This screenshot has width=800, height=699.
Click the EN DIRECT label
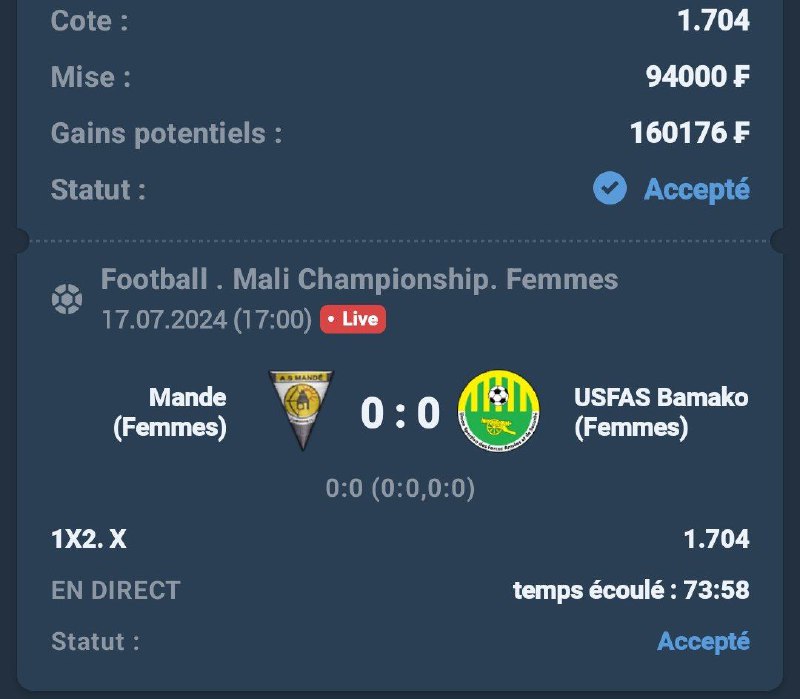(x=116, y=591)
